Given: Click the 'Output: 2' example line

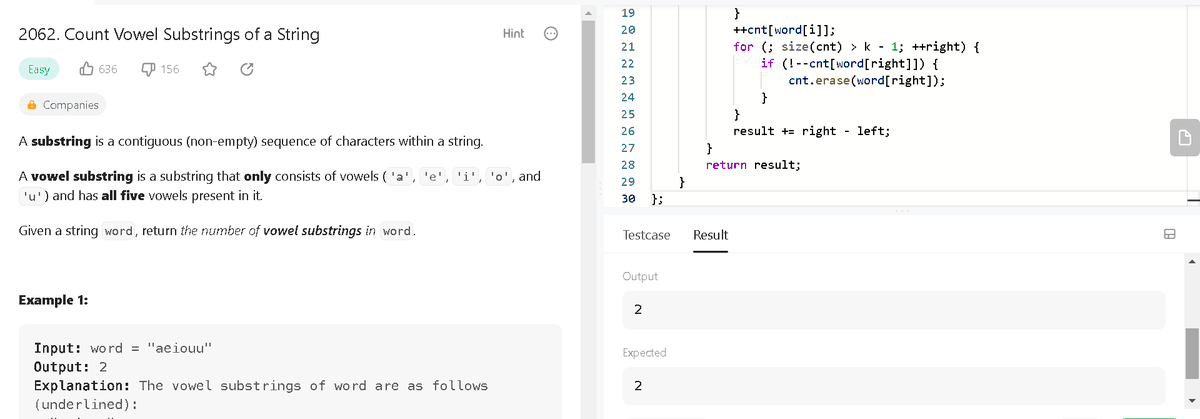Looking at the screenshot, I should click(71, 367).
